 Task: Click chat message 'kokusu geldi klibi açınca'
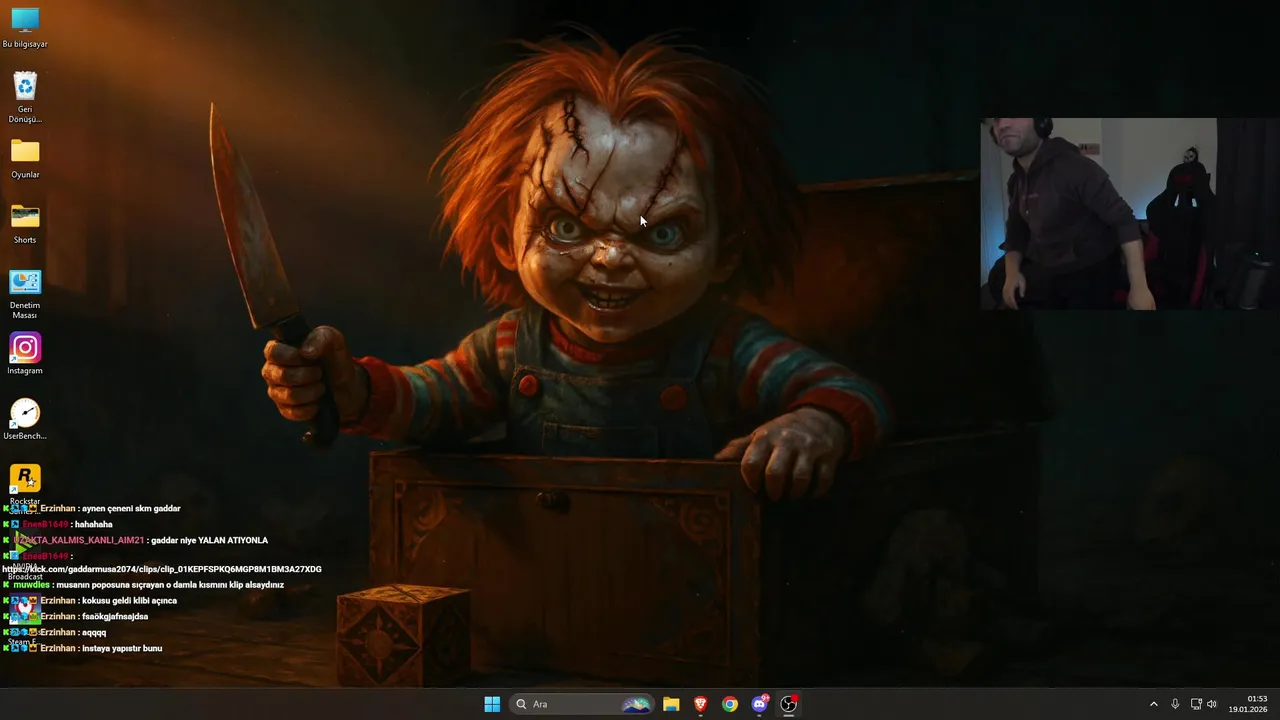pos(129,601)
